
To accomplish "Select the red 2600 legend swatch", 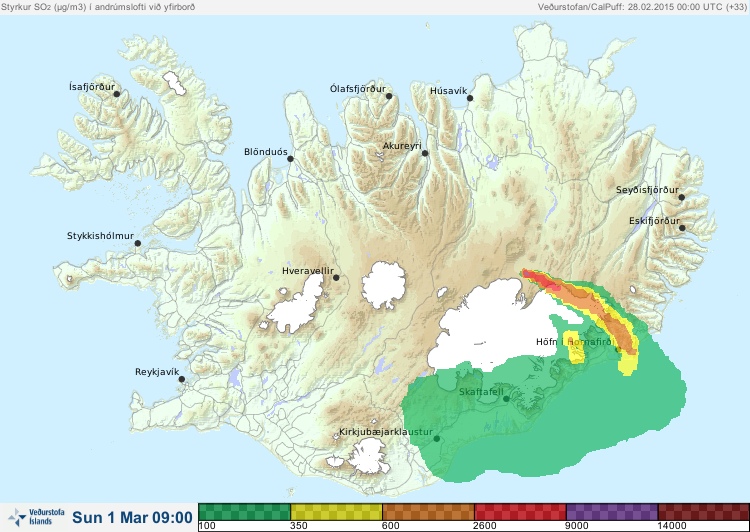I will (x=520, y=512).
